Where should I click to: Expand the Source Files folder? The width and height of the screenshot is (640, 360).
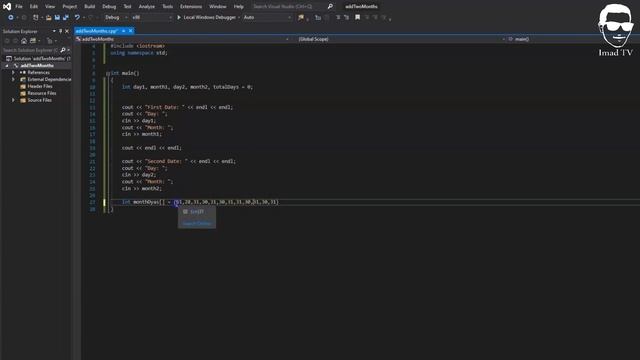[13, 100]
